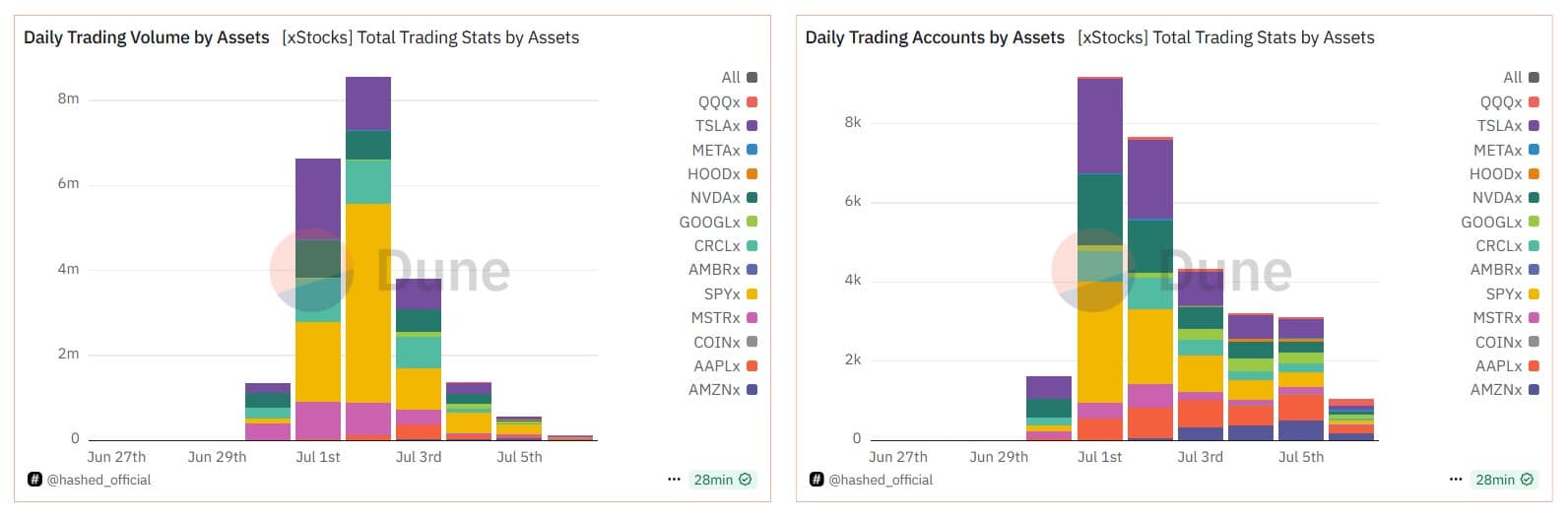
Task: Click the Dune watermark logo in Accounts chart
Action: (1093, 270)
